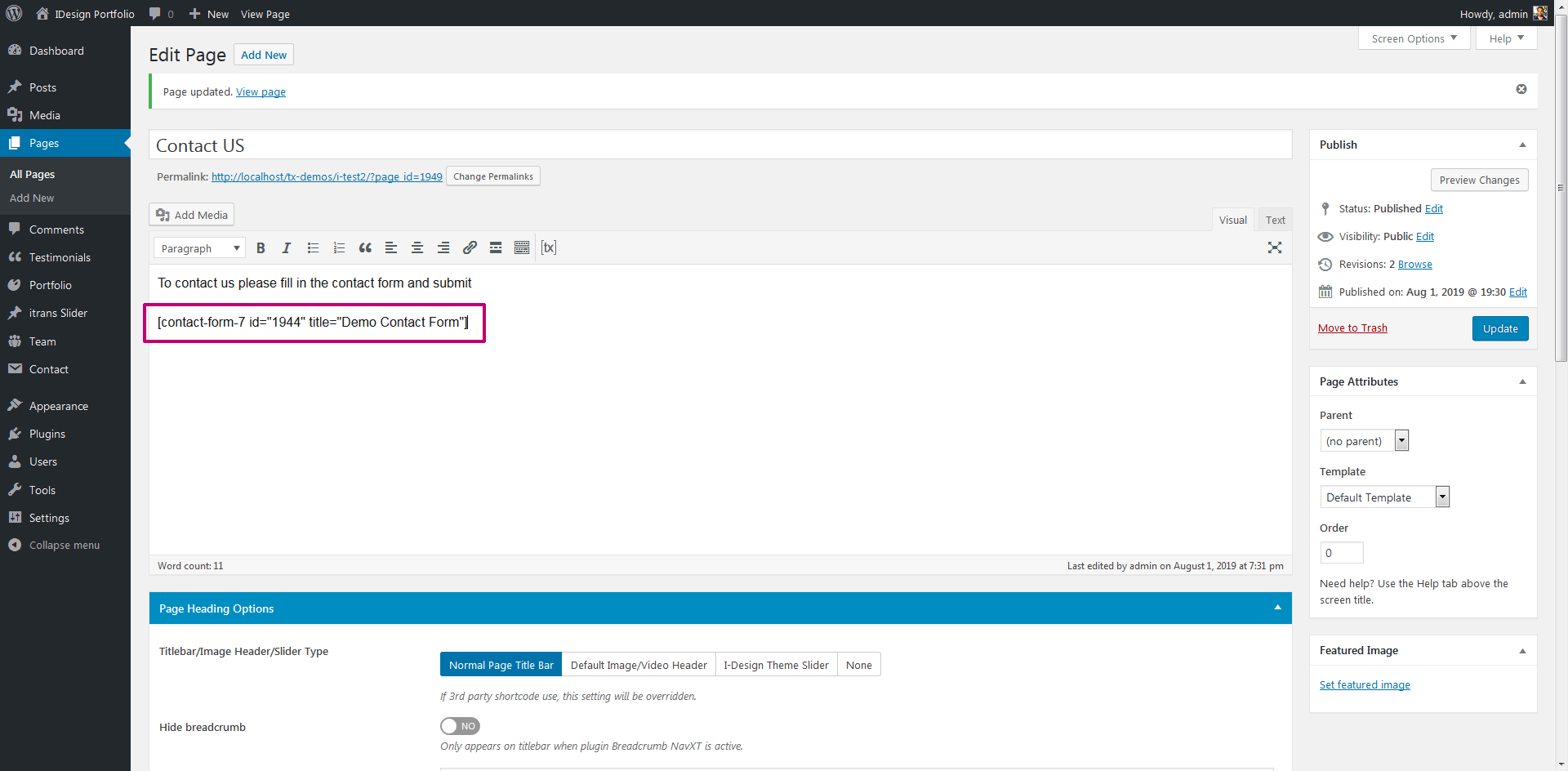
Task: Click the Order number input field
Action: (x=1341, y=553)
